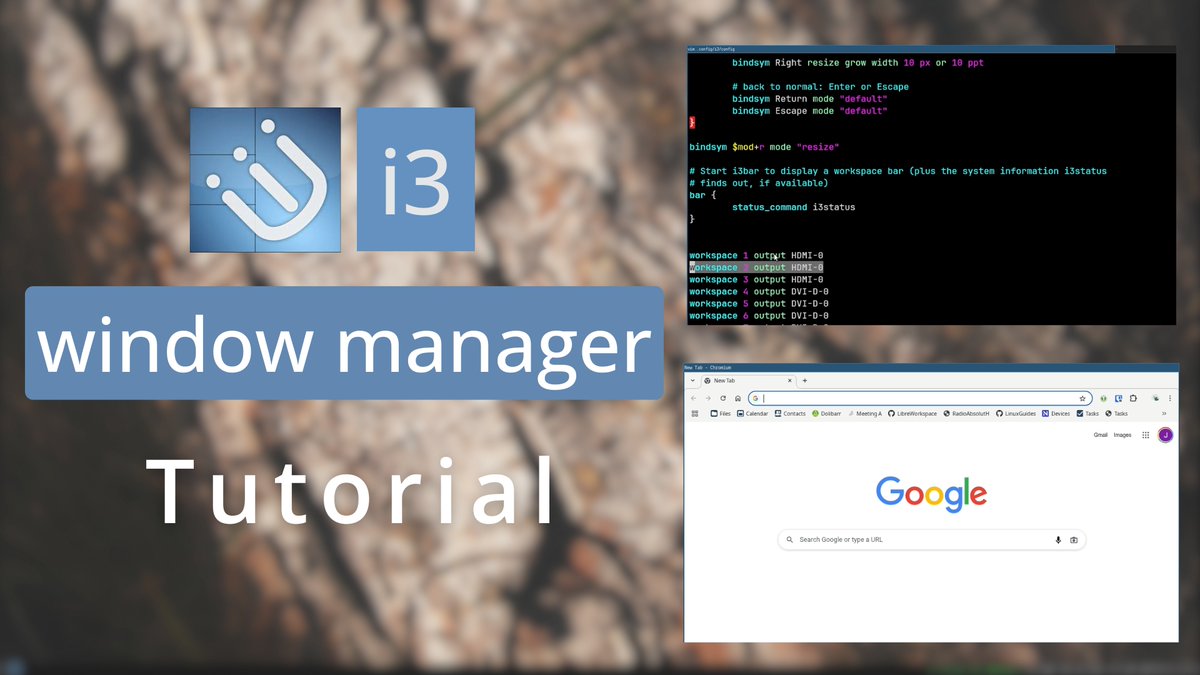Click the 'workspace 1 output HDMI-0' line
Image resolution: width=1200 pixels, height=675 pixels.
click(x=756, y=256)
